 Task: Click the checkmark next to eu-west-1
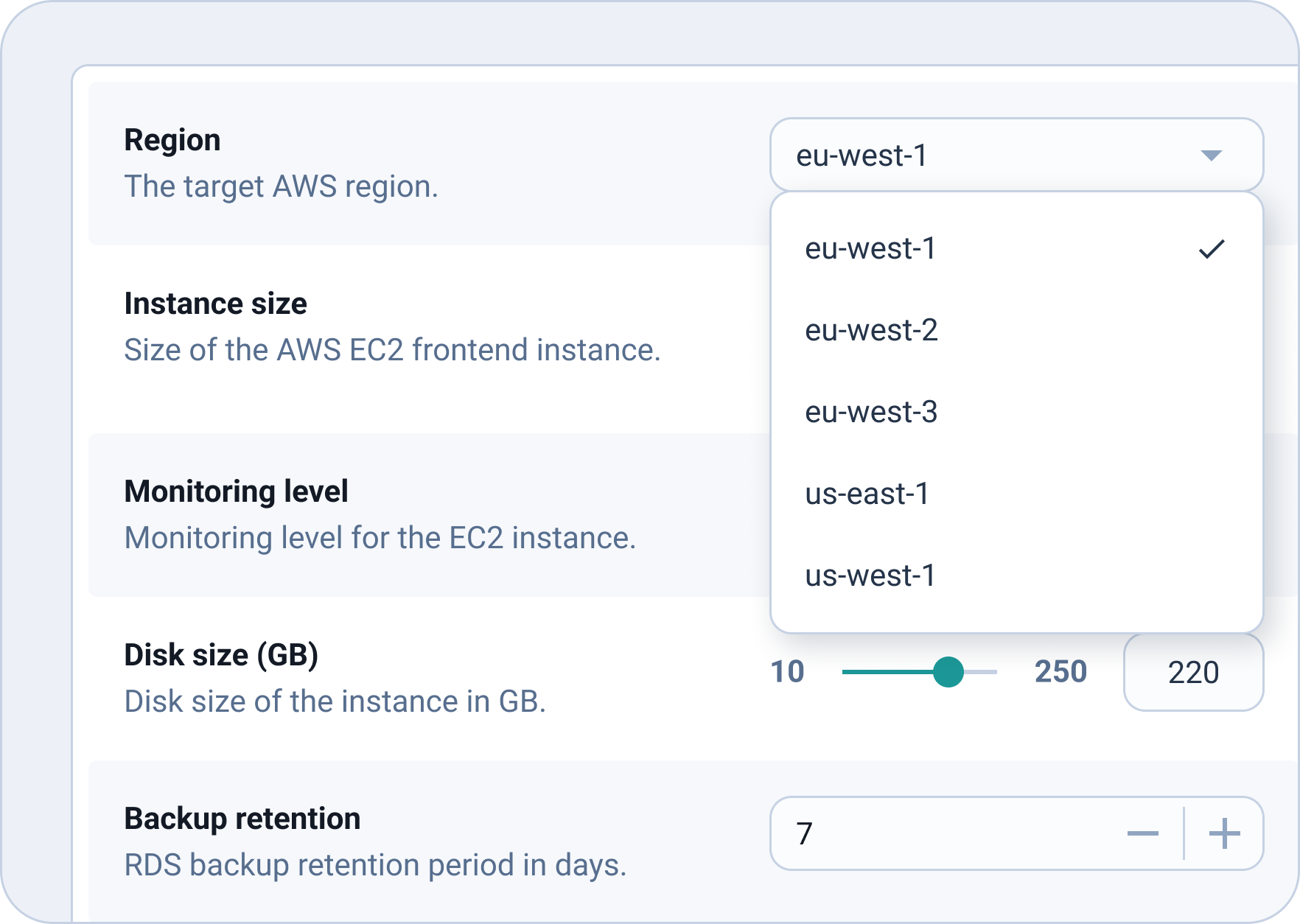1212,249
